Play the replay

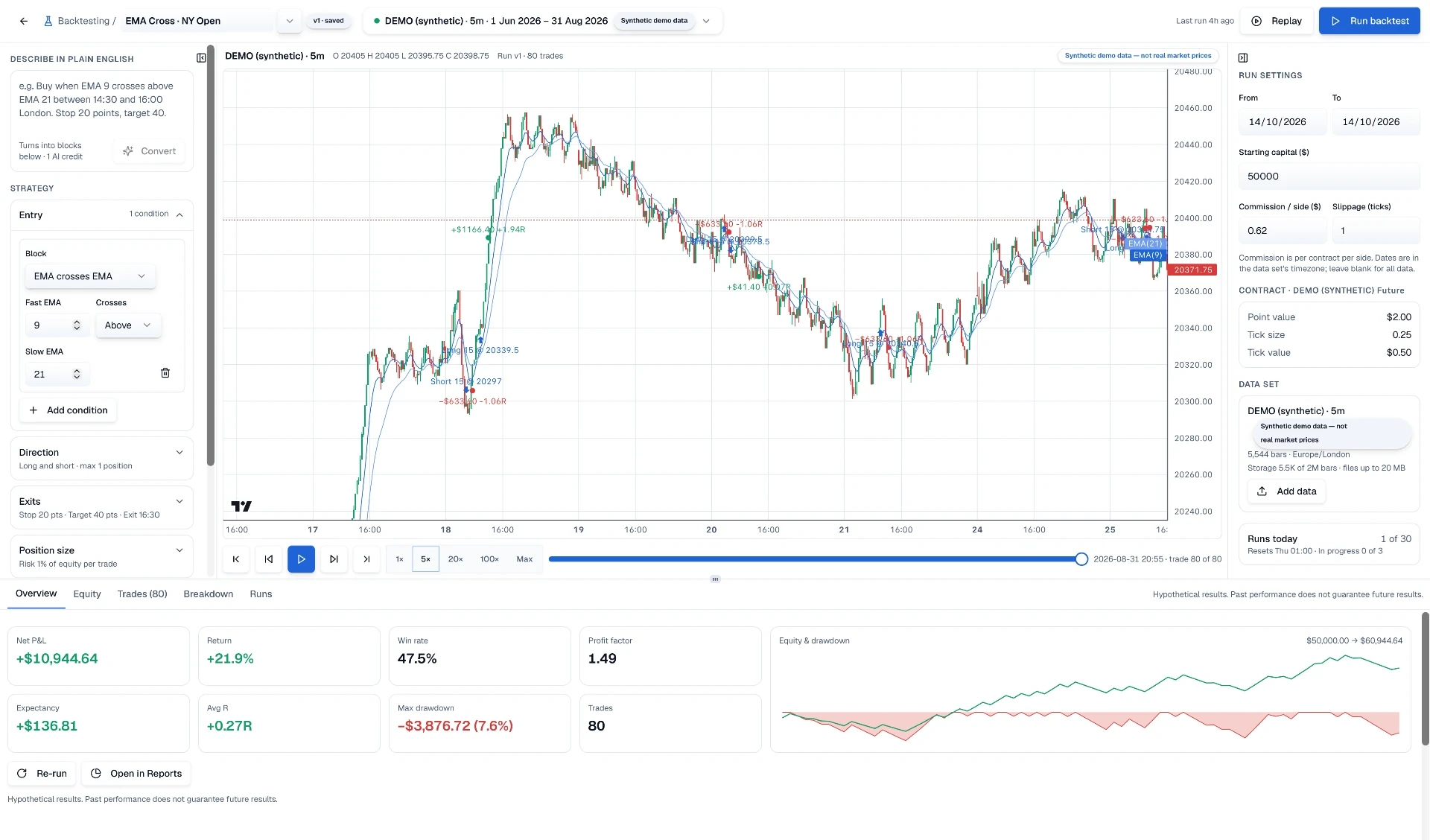[x=302, y=559]
